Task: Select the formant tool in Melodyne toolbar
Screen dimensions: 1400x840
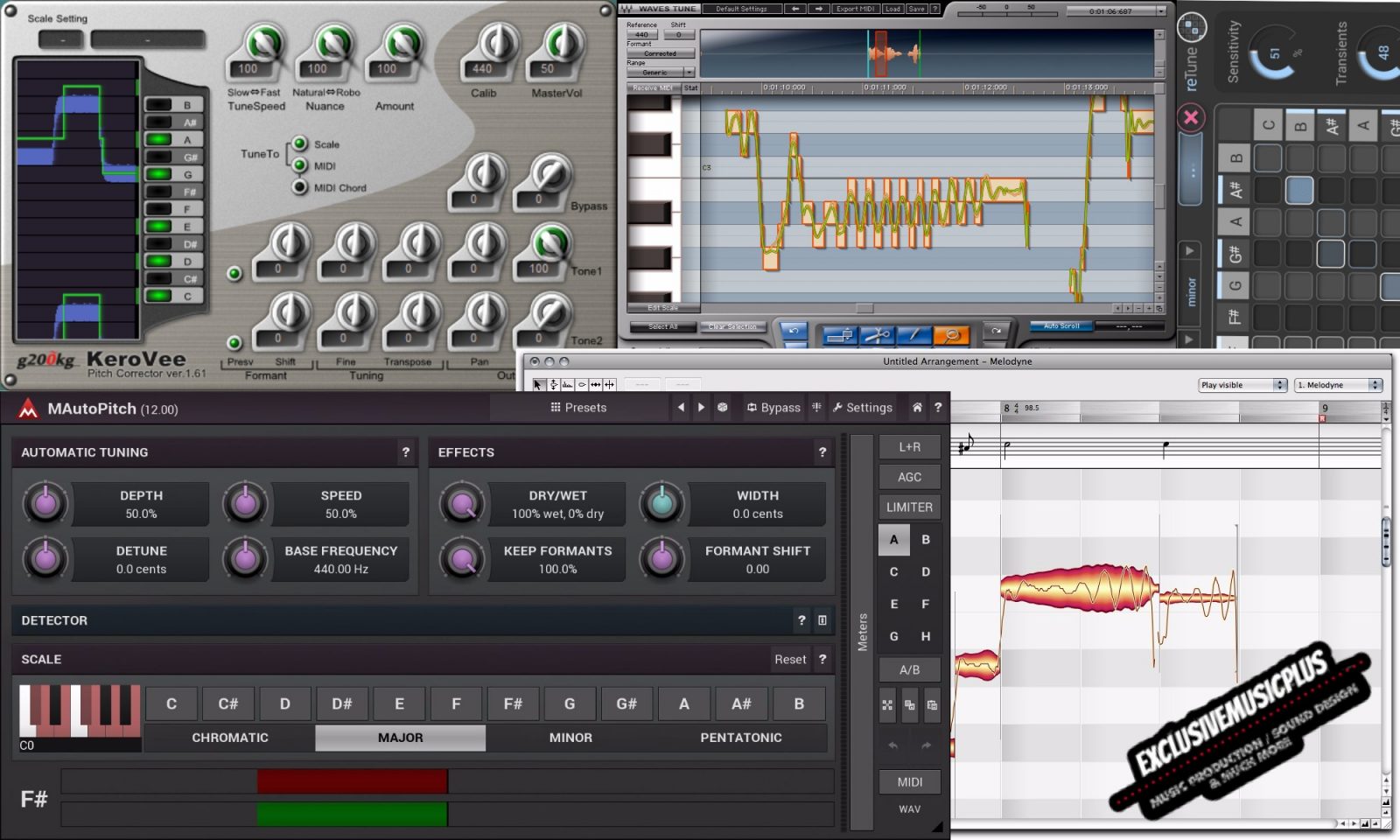Action: coord(567,384)
